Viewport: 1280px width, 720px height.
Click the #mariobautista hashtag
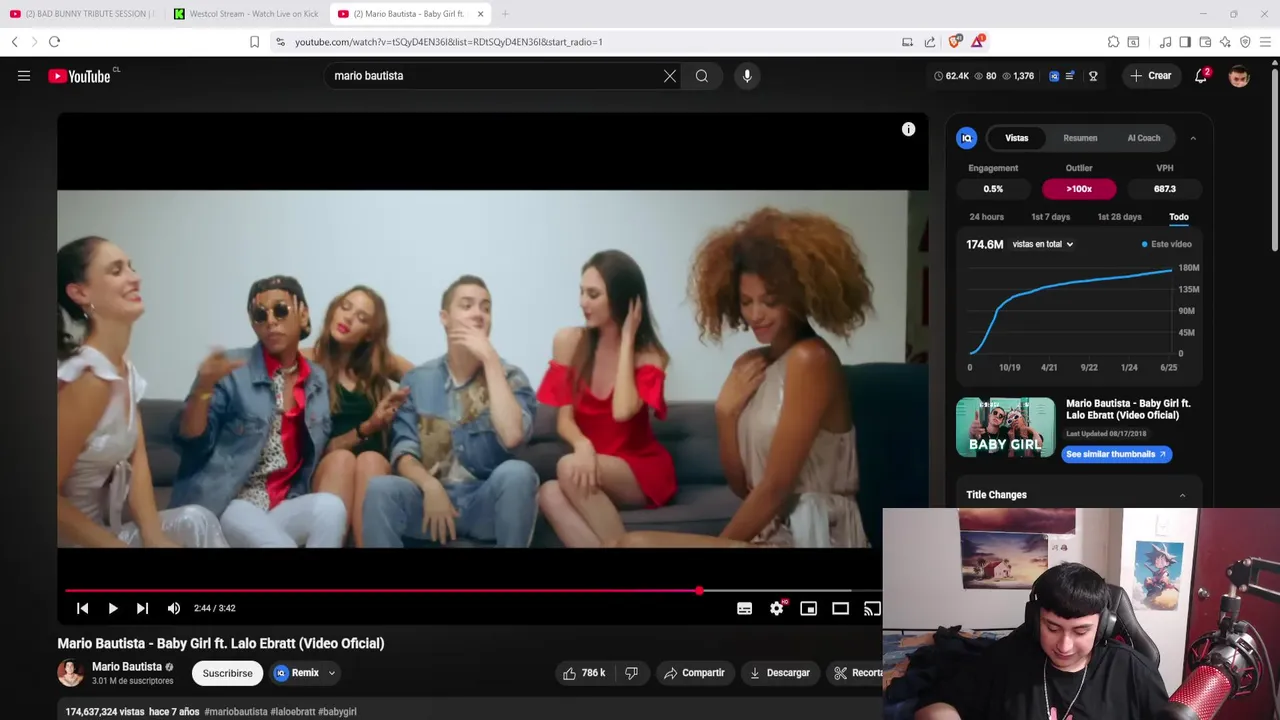pyautogui.click(x=235, y=712)
